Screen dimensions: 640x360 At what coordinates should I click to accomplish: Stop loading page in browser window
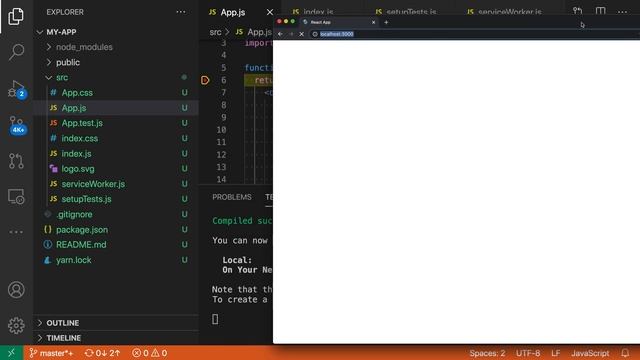[302, 34]
